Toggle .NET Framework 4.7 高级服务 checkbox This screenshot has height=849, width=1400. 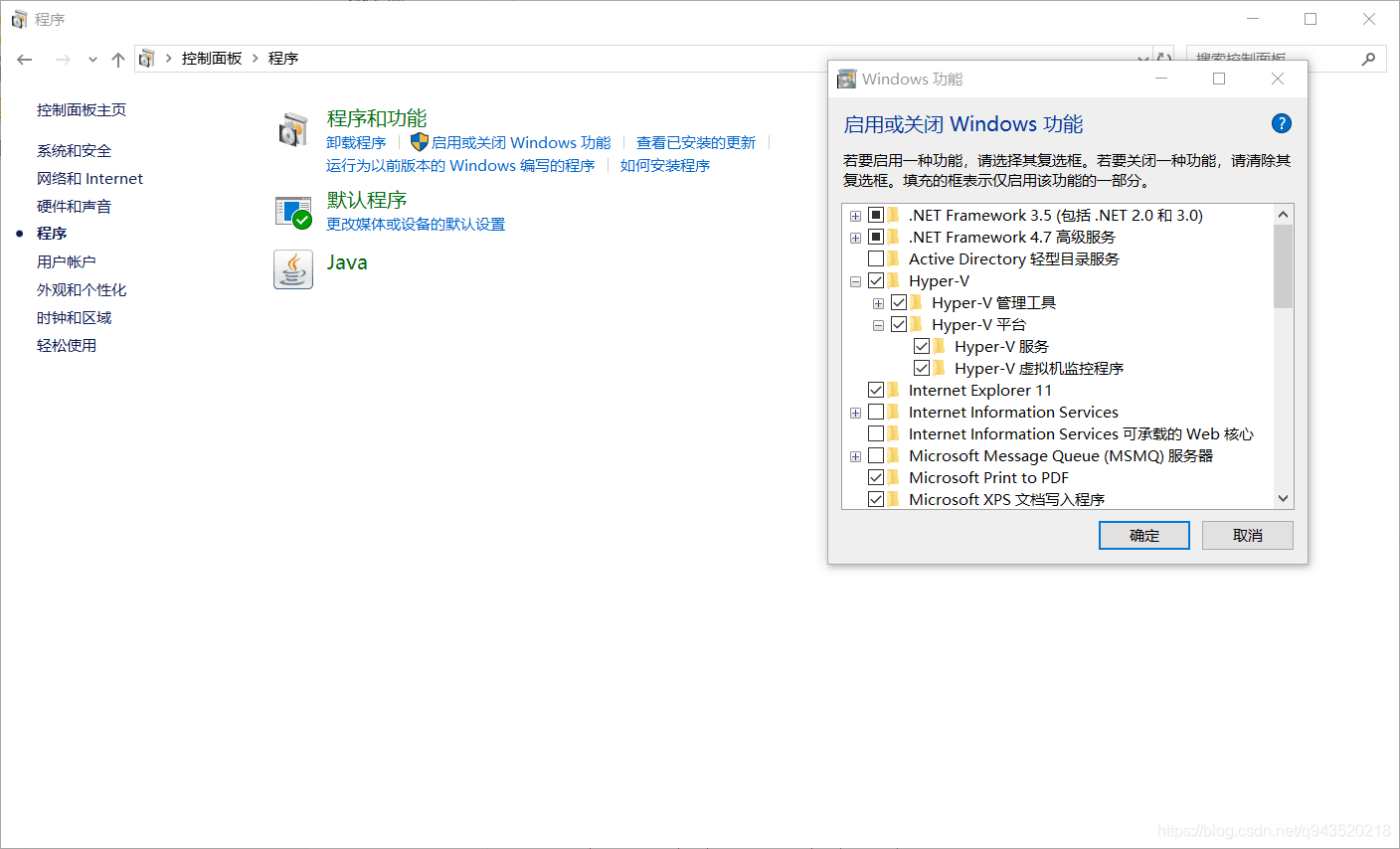click(876, 237)
